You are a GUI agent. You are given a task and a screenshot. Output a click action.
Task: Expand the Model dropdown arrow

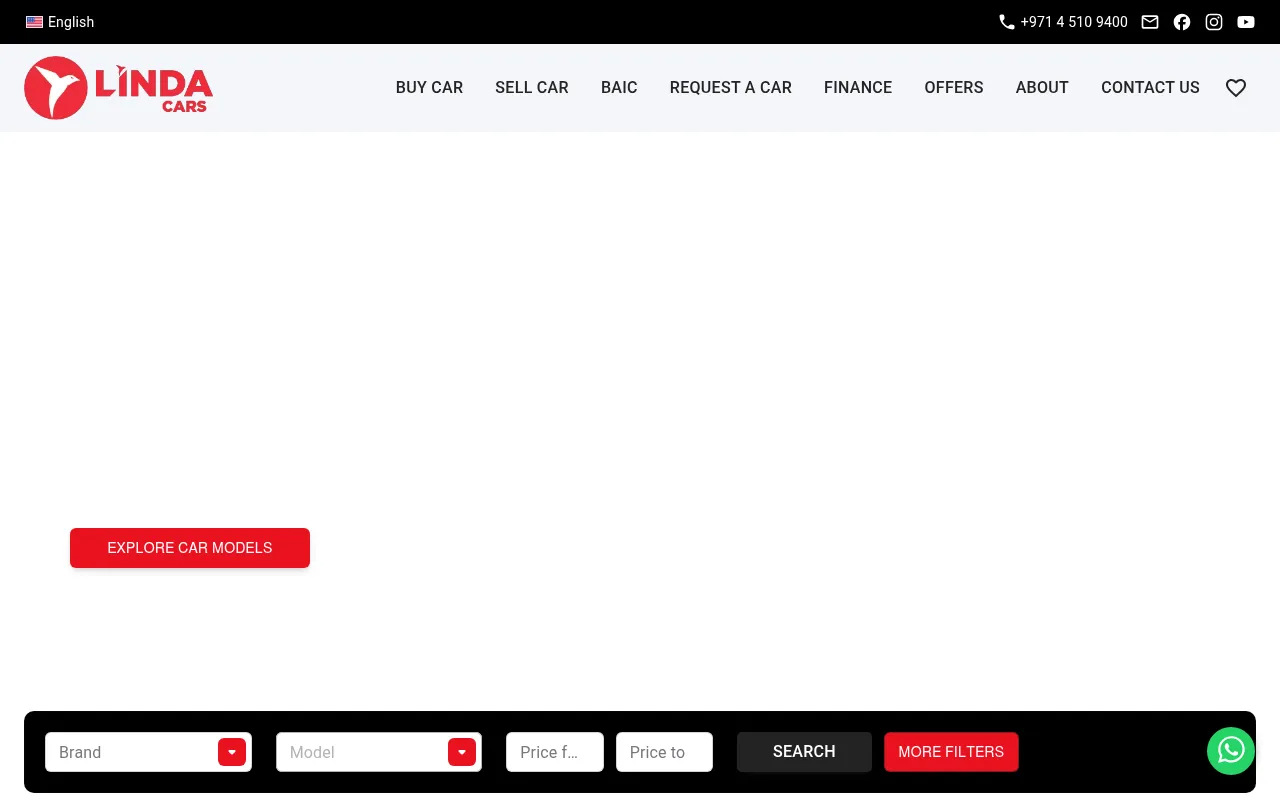tap(462, 752)
